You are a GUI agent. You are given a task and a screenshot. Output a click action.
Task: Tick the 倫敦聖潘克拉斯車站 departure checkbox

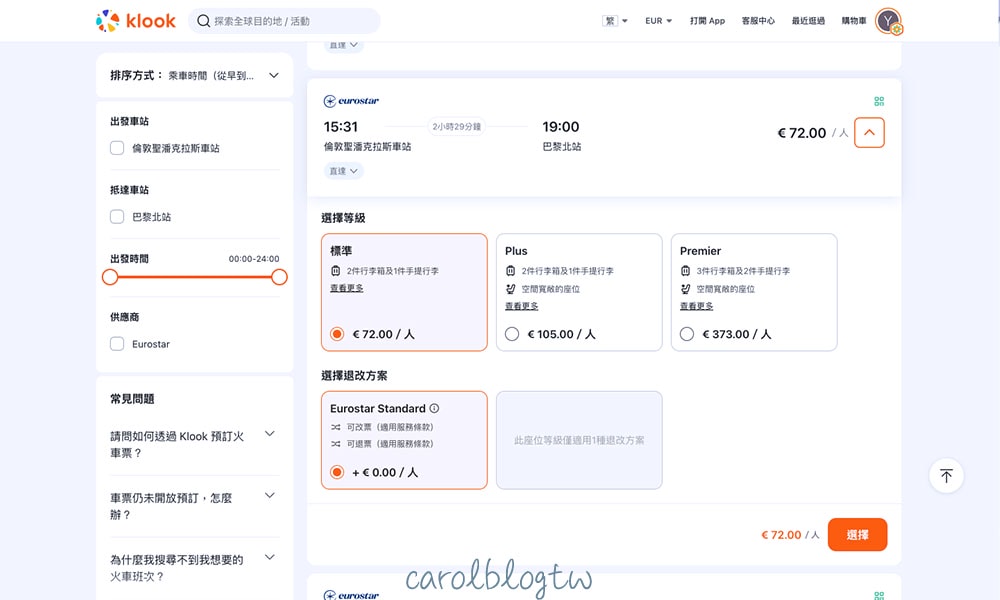coord(117,148)
